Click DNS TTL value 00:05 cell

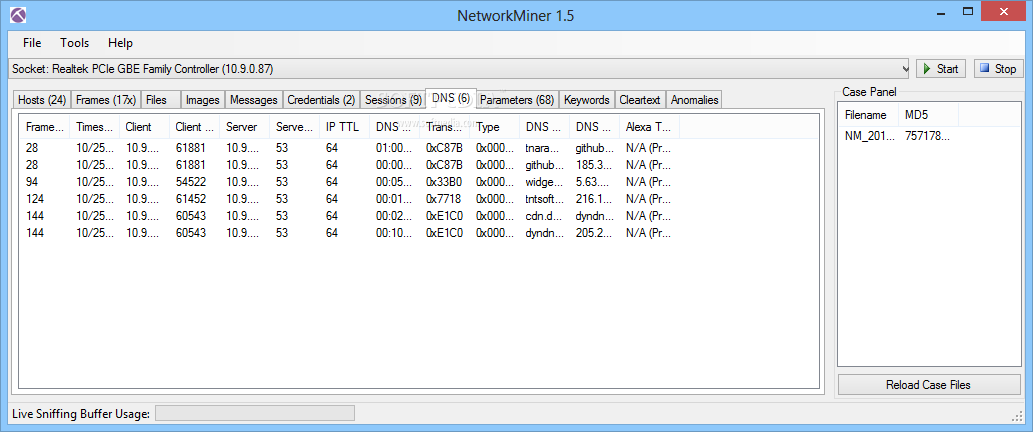pos(394,181)
